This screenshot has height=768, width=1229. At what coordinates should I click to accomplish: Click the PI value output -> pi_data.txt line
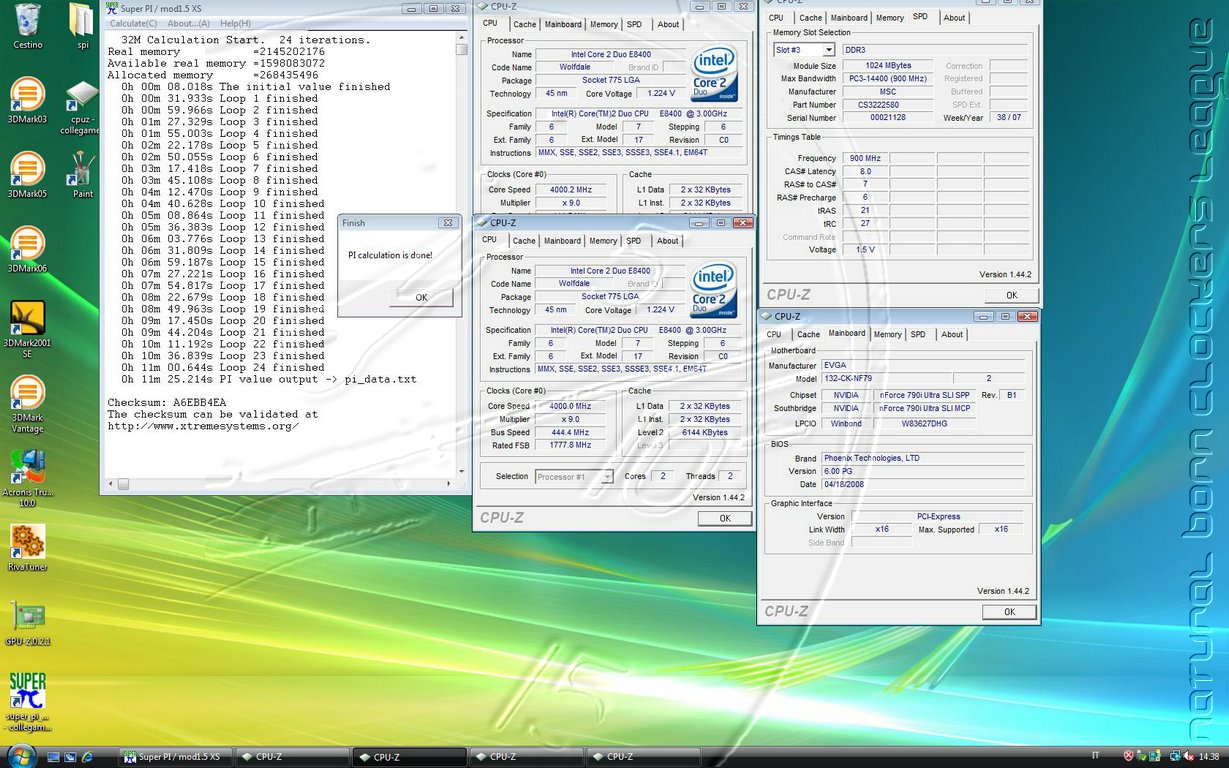(x=269, y=379)
